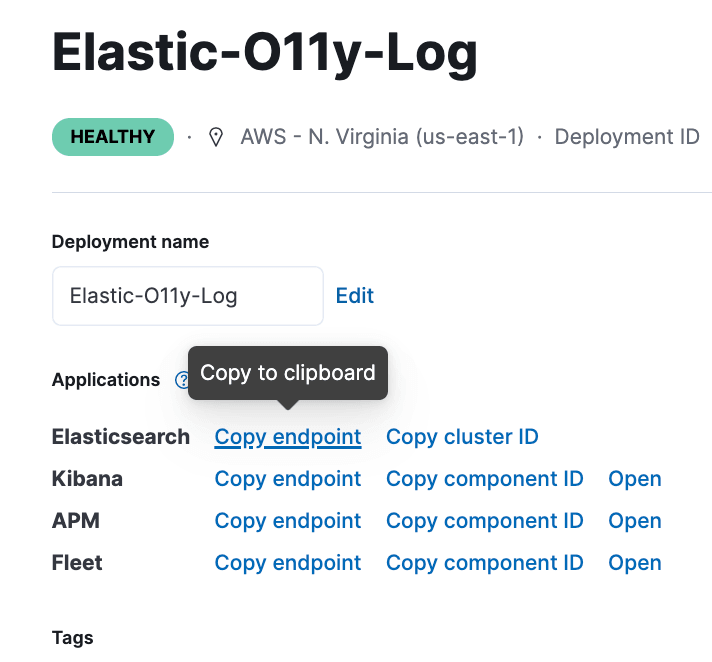Click the green HEALTHY status badge
712x662 pixels.
click(x=112, y=137)
